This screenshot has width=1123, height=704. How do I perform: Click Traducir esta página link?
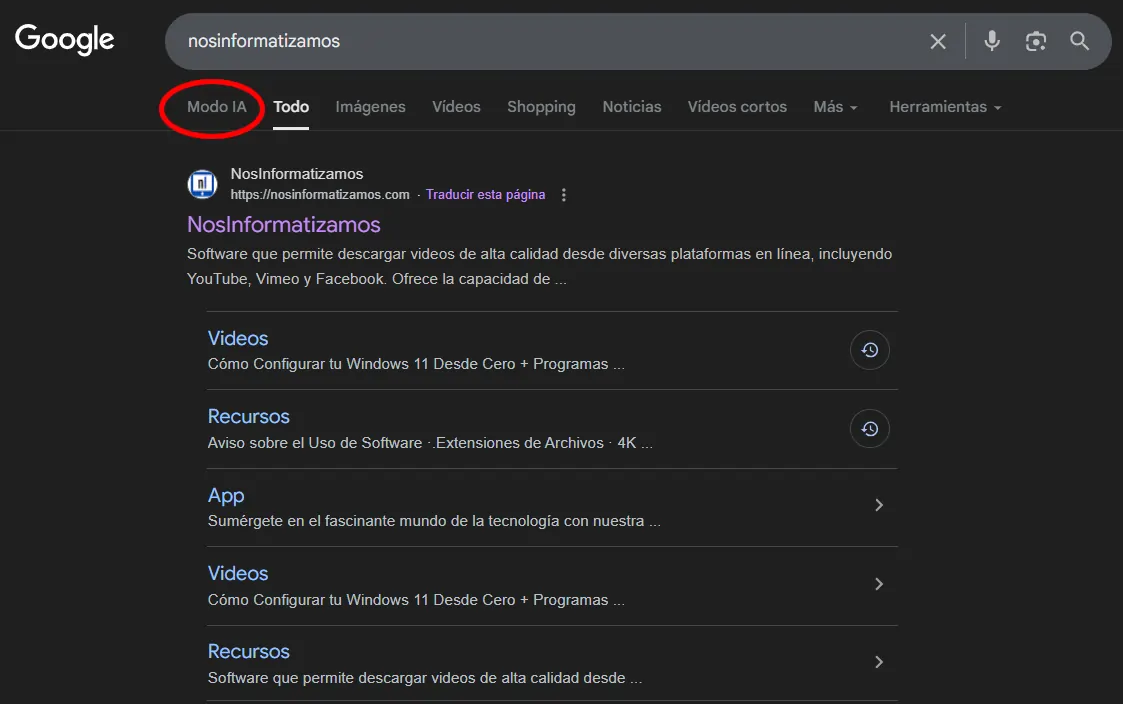[485, 195]
